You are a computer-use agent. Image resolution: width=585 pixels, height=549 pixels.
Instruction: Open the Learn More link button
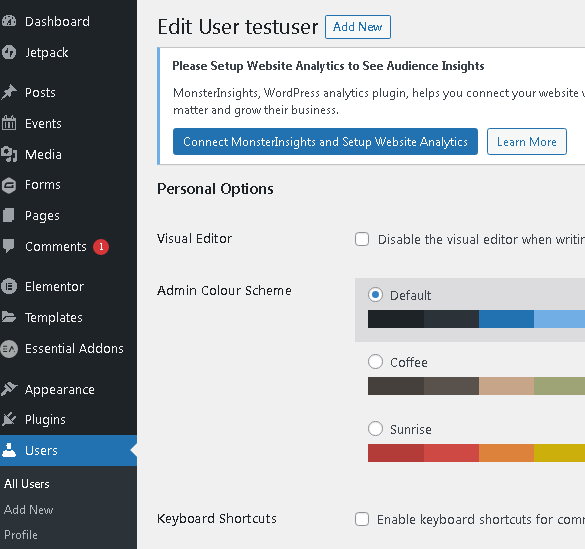pyautogui.click(x=527, y=142)
